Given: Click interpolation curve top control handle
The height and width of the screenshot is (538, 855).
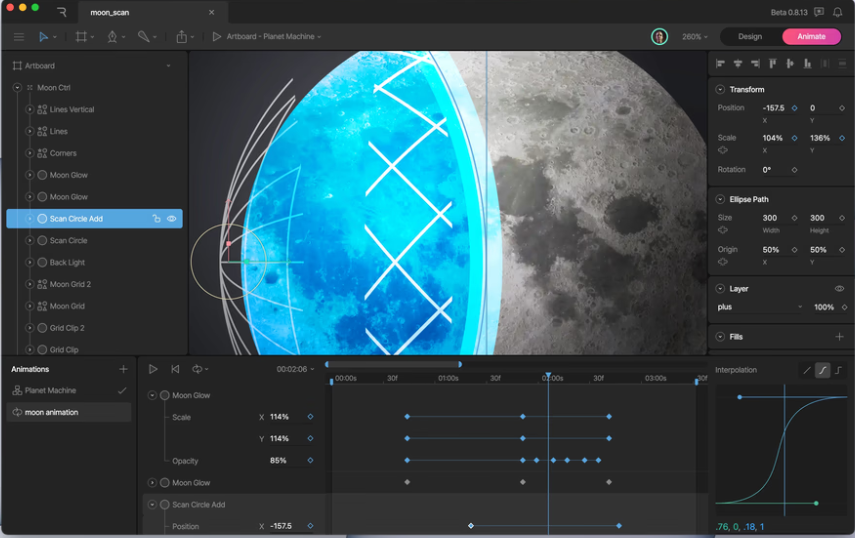Looking at the screenshot, I should (739, 397).
